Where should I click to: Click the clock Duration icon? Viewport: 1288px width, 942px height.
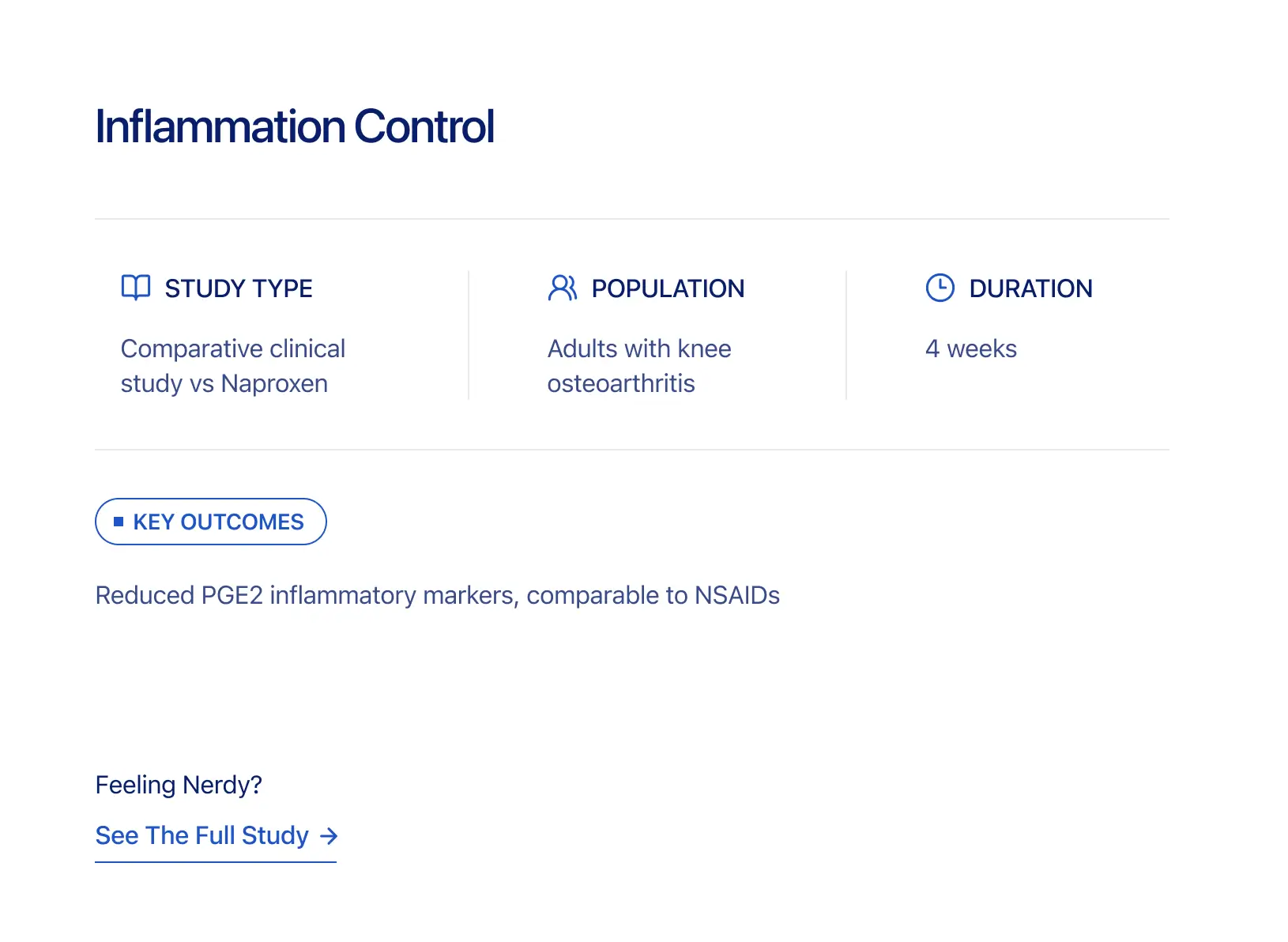[940, 288]
